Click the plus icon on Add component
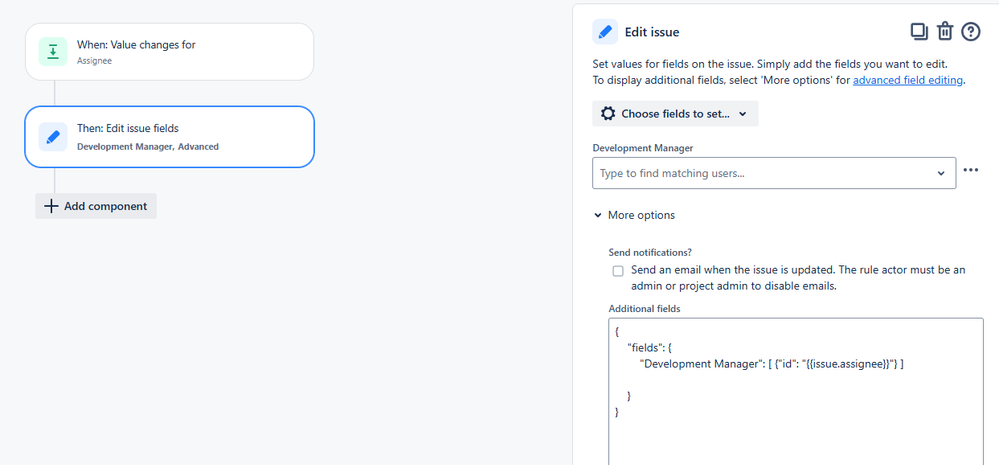Viewport: 999px width, 465px height. pos(51,206)
